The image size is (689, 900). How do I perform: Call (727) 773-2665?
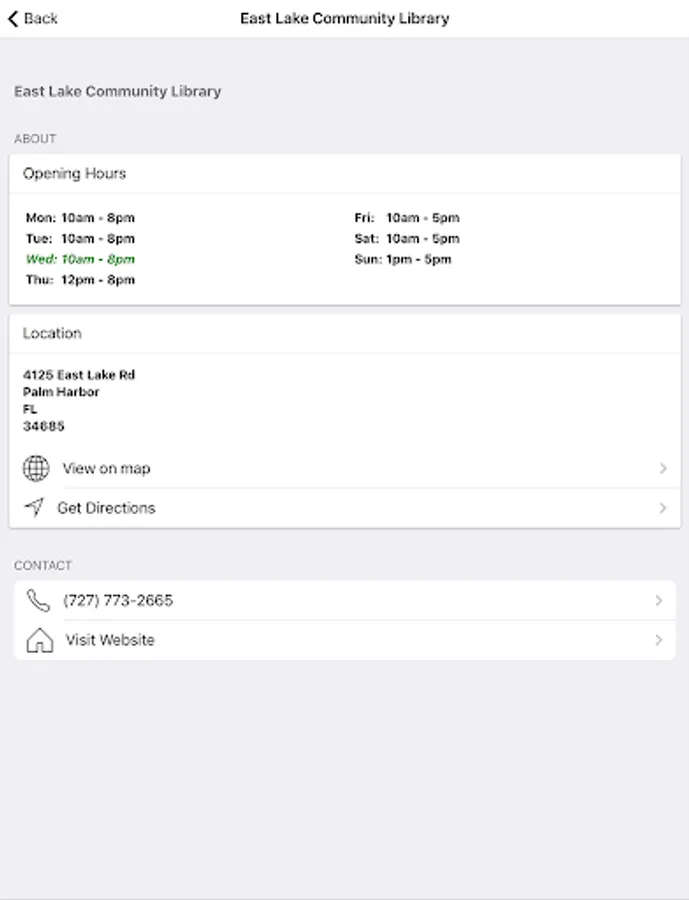click(x=118, y=600)
